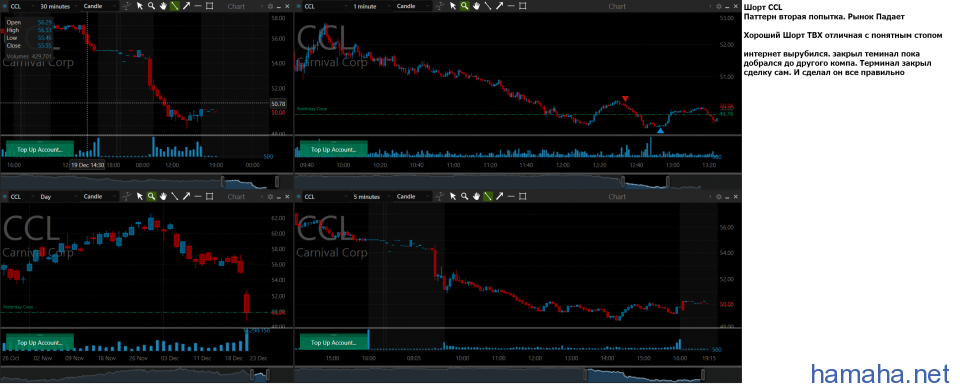960x385 pixels.
Task: Select horizontal line tool in Day chart
Action: point(198,196)
